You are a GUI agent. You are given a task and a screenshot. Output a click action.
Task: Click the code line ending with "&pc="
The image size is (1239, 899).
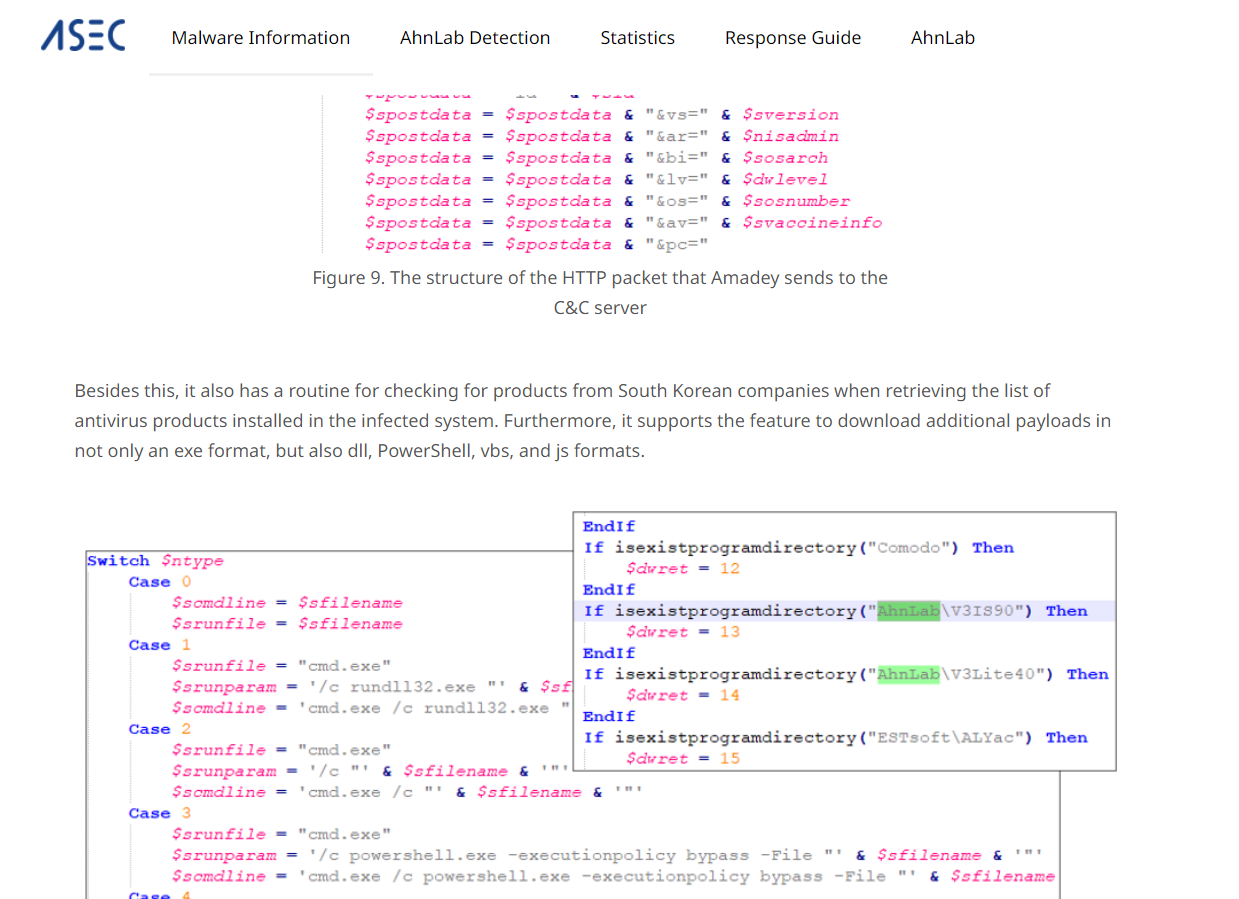pyautogui.click(x=537, y=245)
